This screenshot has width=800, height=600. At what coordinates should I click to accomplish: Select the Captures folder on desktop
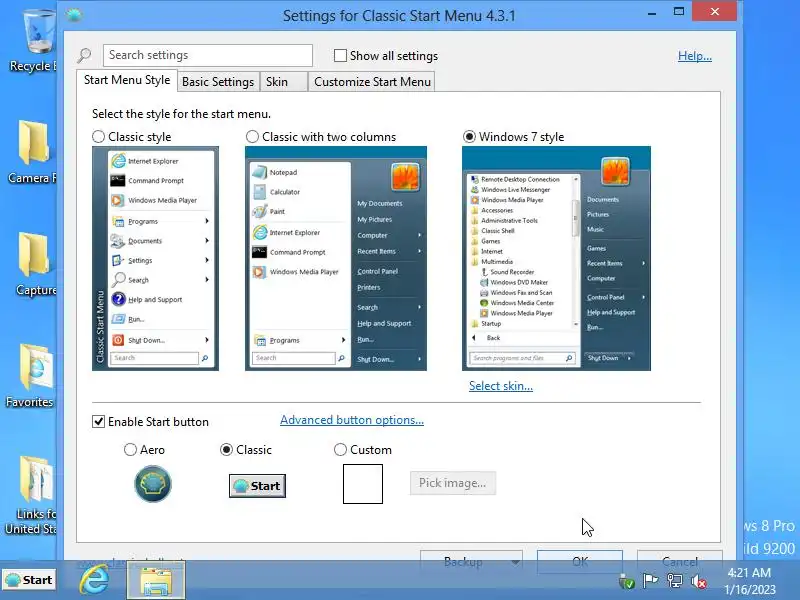point(34,264)
